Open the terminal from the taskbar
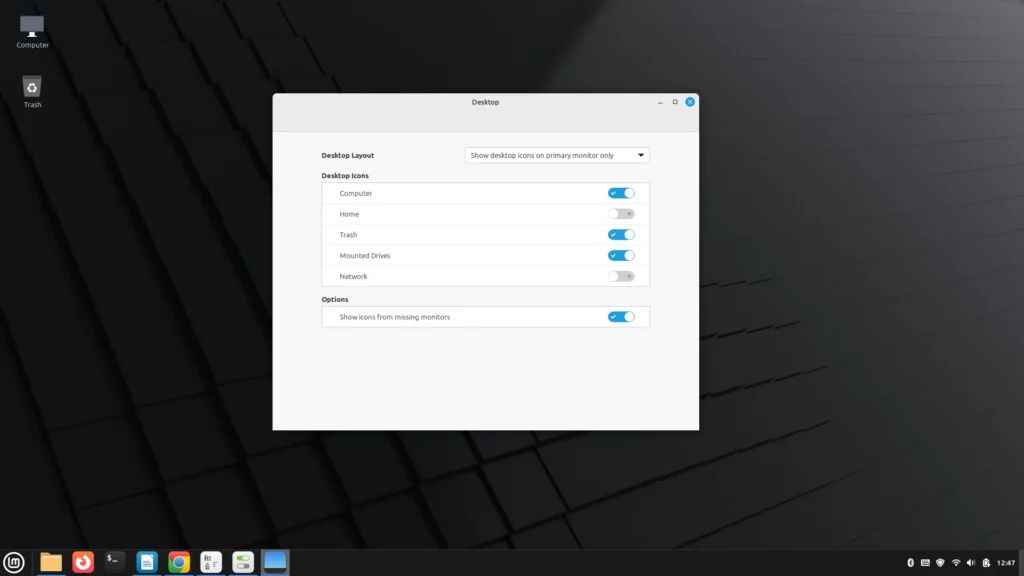 click(114, 562)
